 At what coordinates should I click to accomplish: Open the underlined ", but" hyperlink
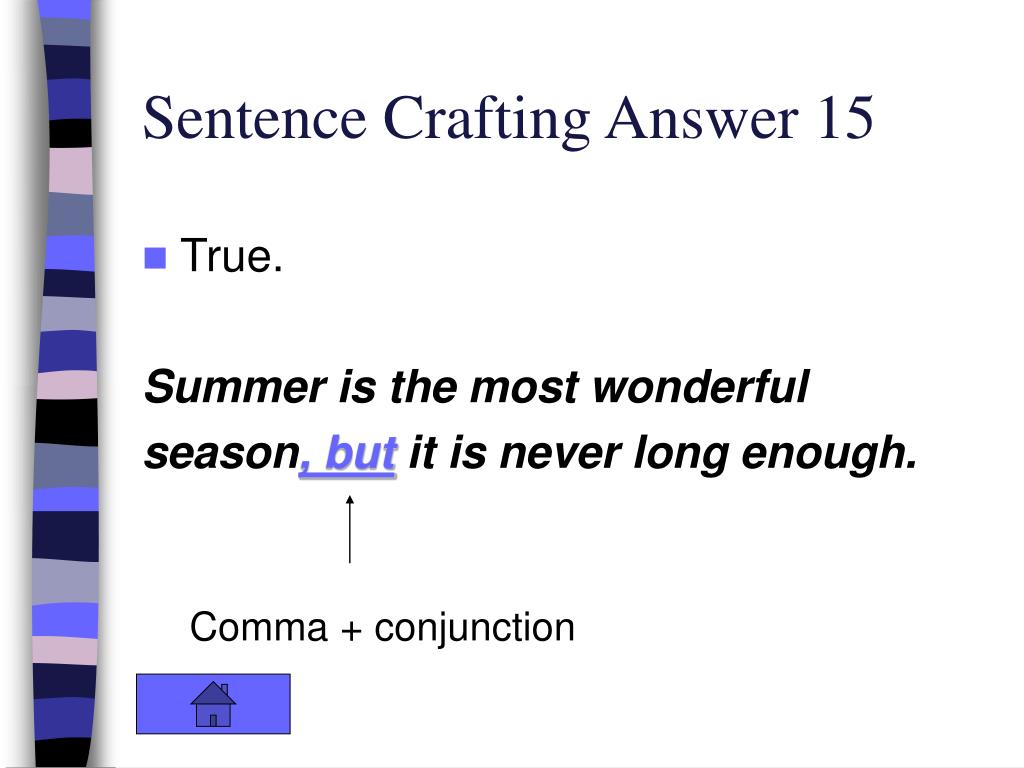point(348,454)
